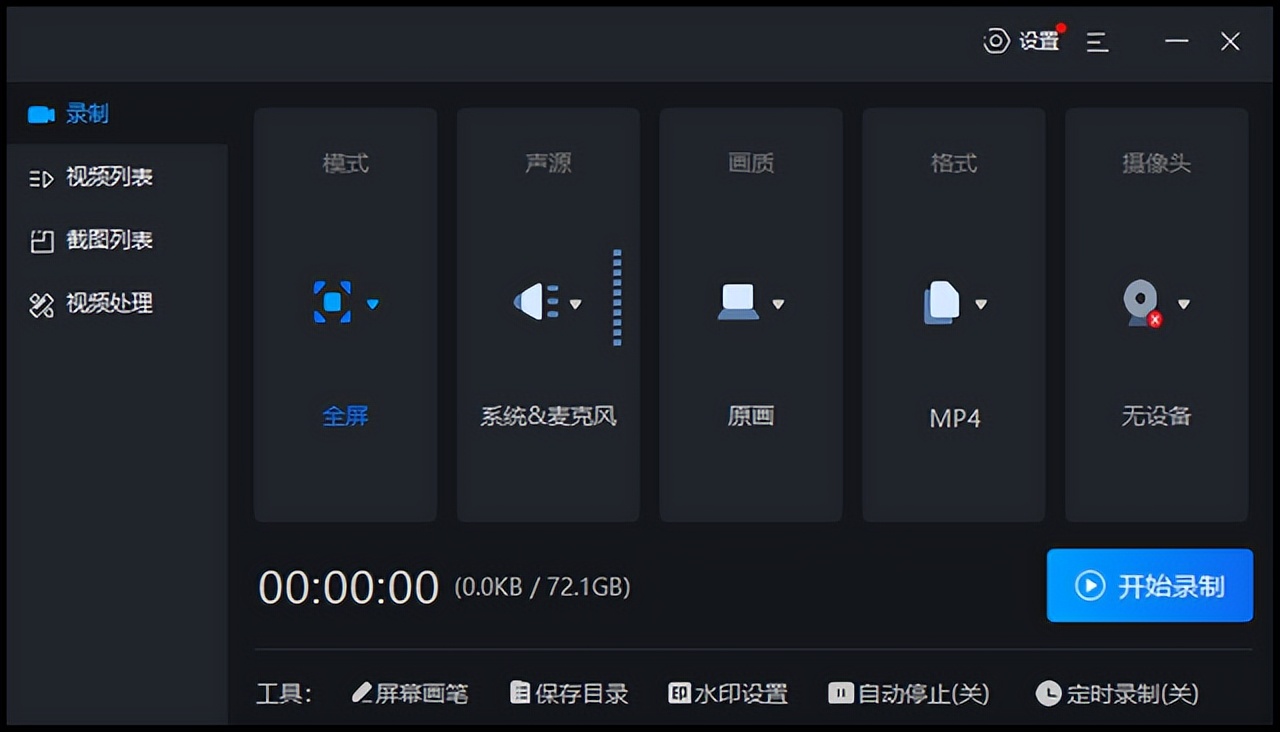The image size is (1280, 732).
Task: Click the 00:00:00 recording timer display
Action: tap(348, 588)
